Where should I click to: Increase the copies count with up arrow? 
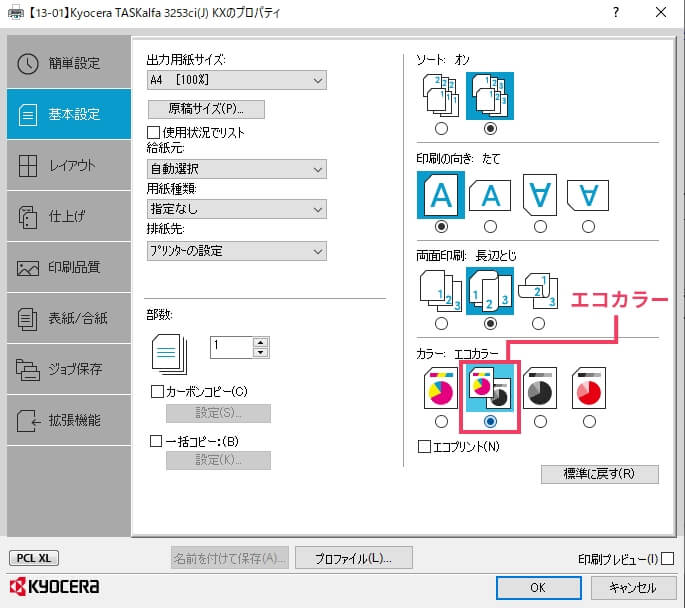[261, 342]
